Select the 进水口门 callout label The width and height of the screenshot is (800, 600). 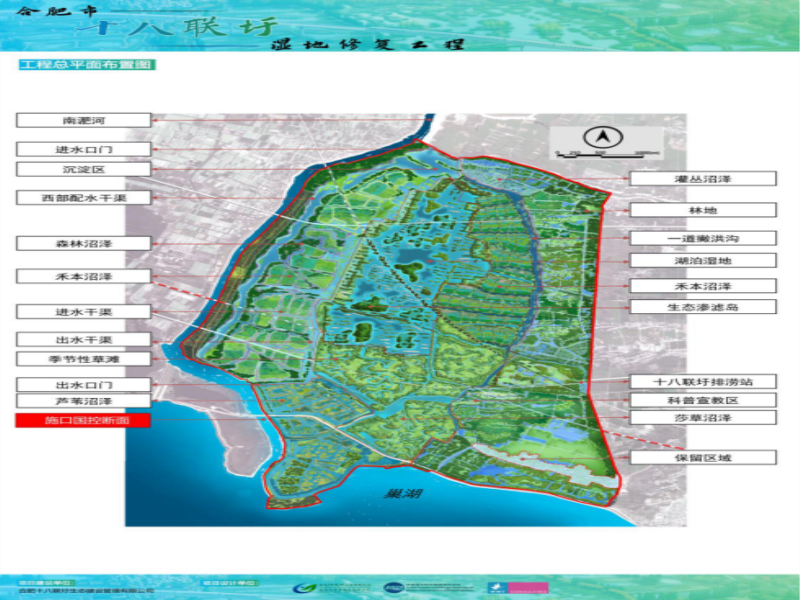click(x=83, y=149)
